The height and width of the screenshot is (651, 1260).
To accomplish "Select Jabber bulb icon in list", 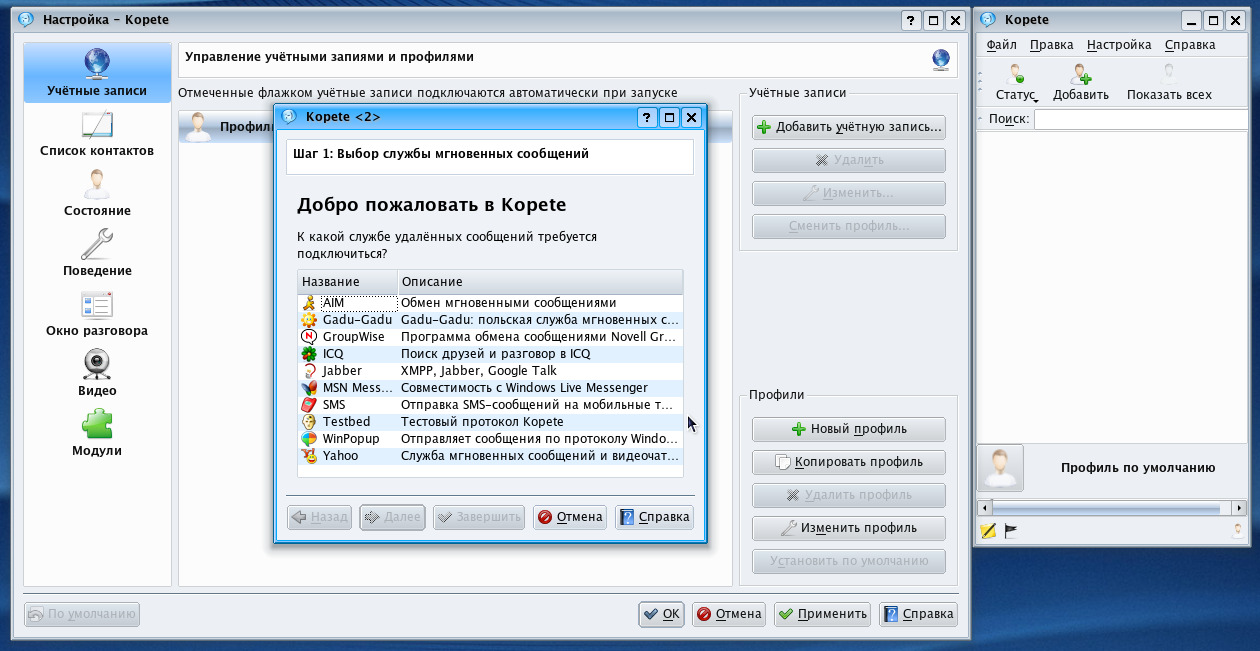I will 309,371.
